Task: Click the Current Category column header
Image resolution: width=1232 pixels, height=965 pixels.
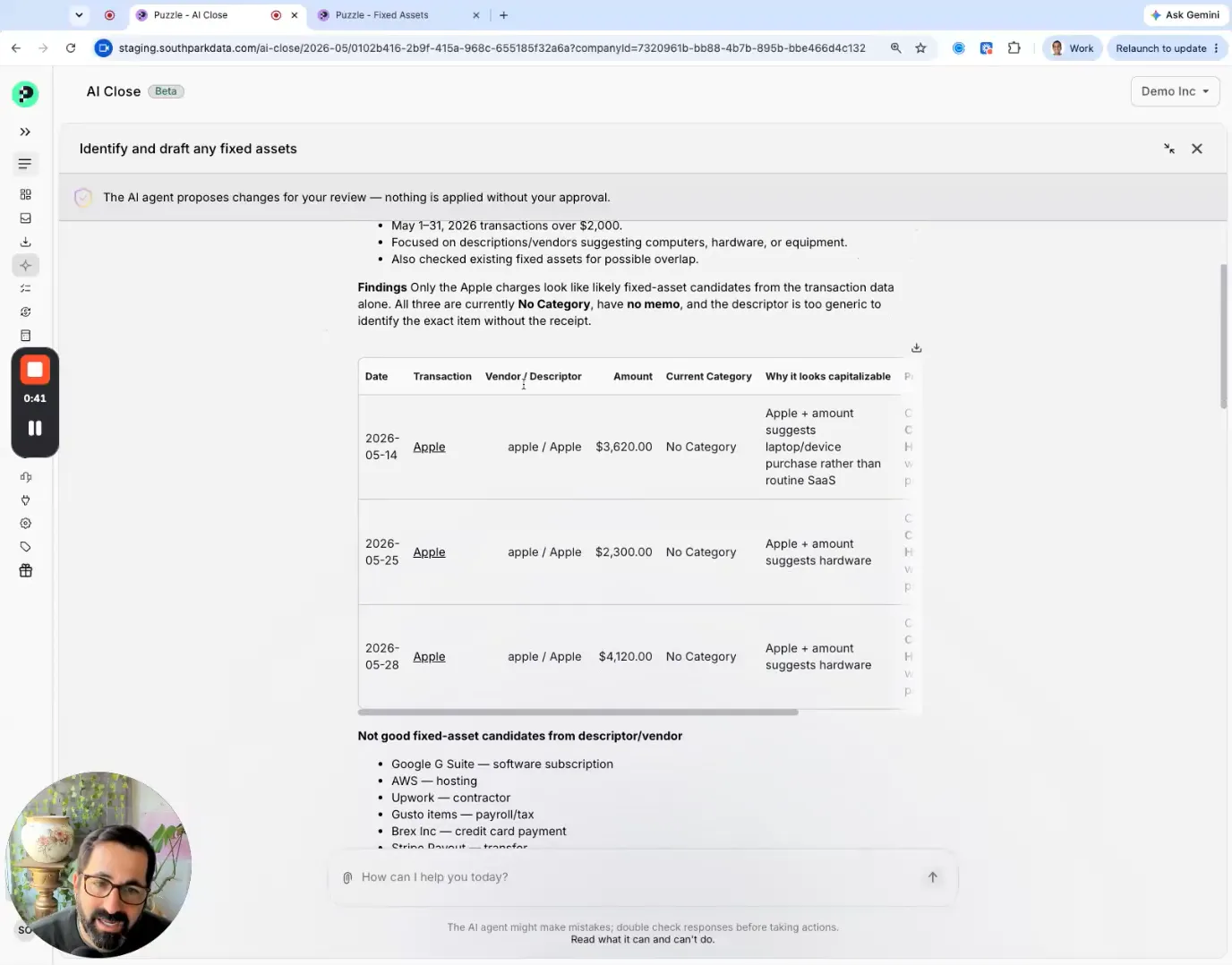Action: click(x=708, y=376)
